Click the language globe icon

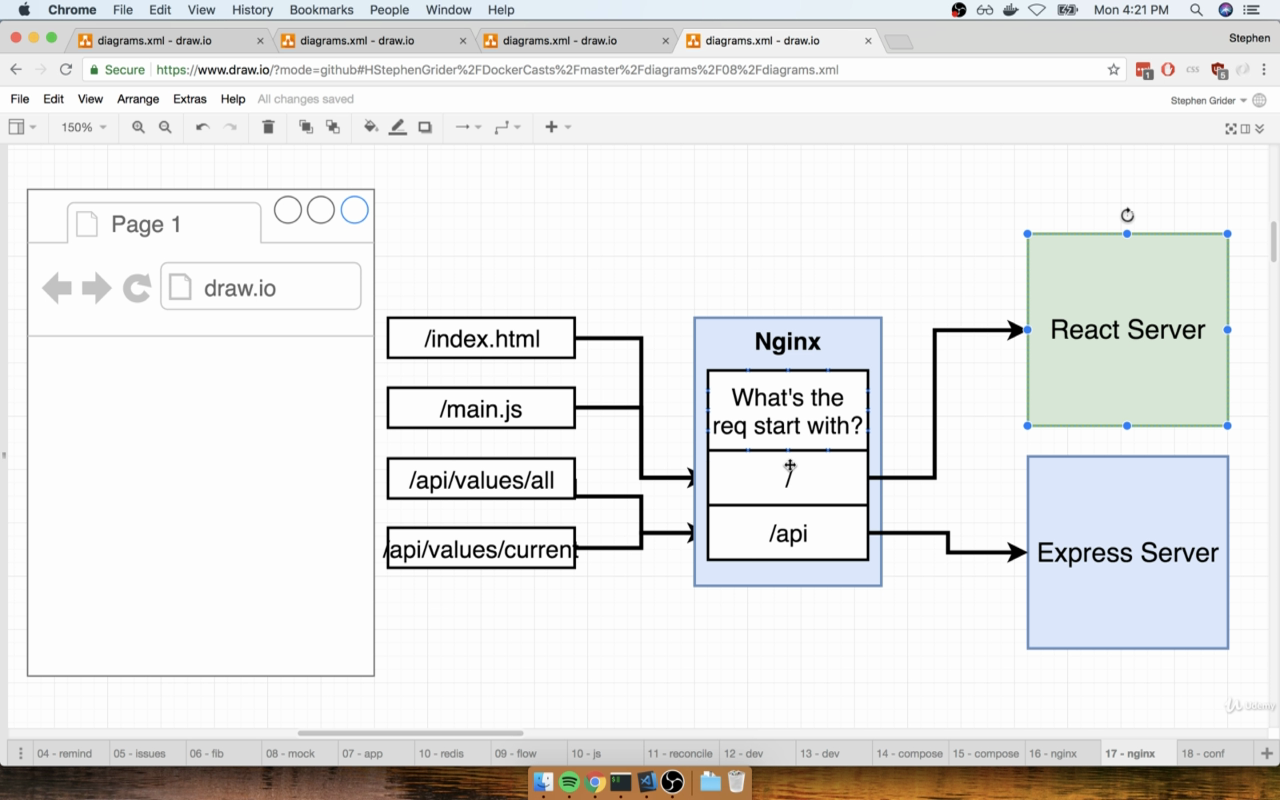point(1259,100)
